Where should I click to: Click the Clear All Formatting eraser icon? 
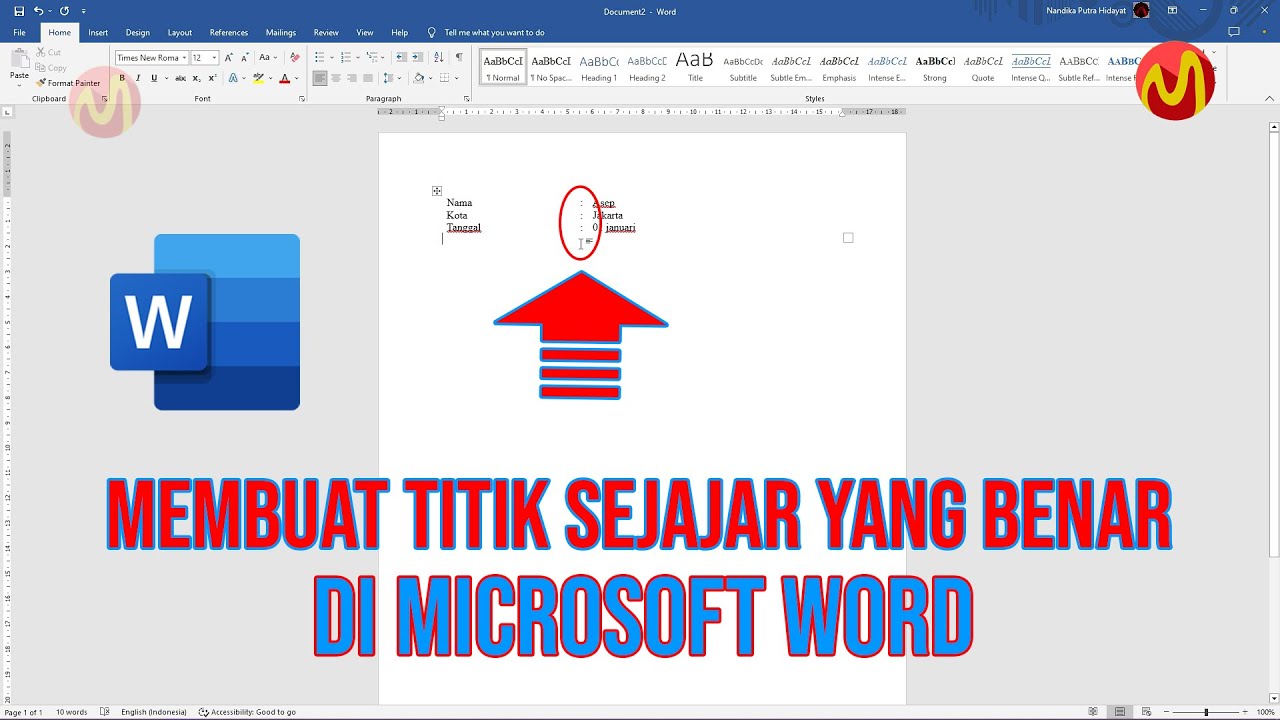[x=294, y=58]
